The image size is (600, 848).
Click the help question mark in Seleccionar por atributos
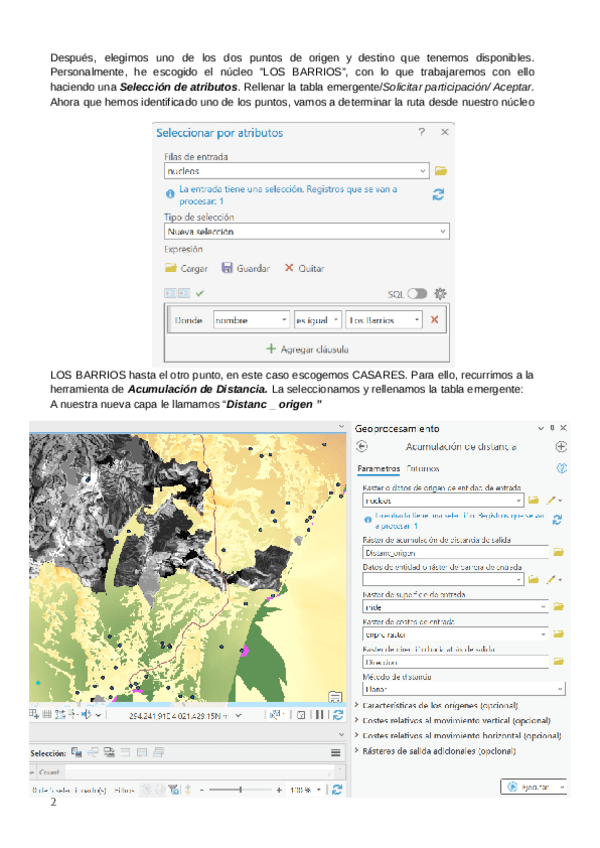click(x=421, y=132)
